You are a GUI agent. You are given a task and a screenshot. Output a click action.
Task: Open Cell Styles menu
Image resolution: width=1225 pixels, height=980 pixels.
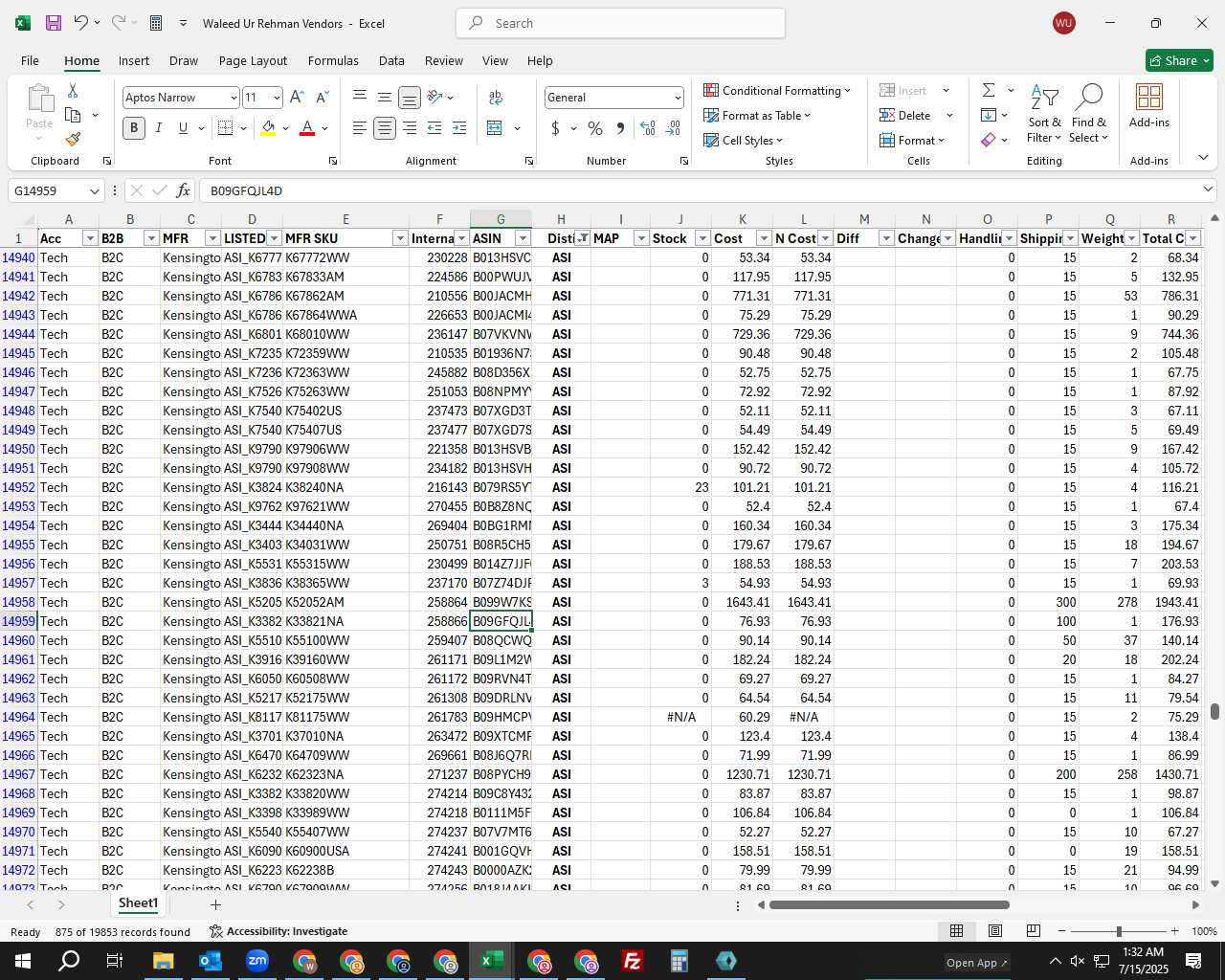(744, 141)
